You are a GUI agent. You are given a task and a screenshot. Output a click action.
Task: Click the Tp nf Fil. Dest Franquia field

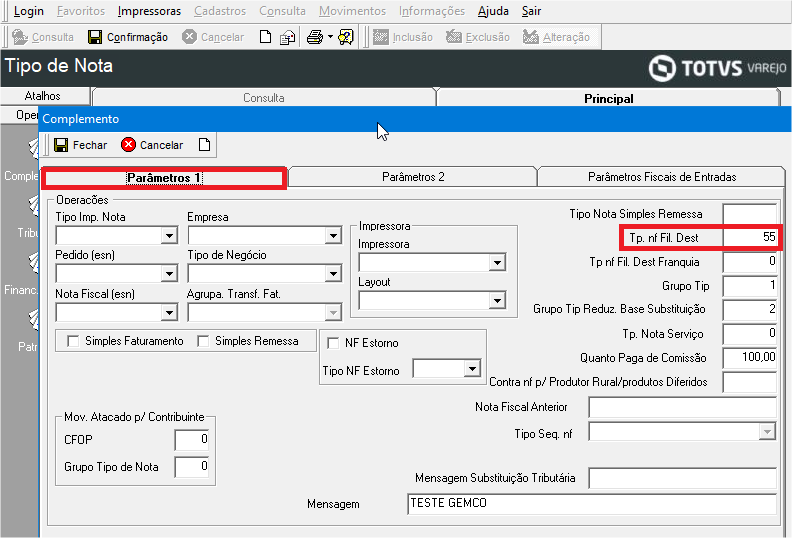click(x=750, y=262)
